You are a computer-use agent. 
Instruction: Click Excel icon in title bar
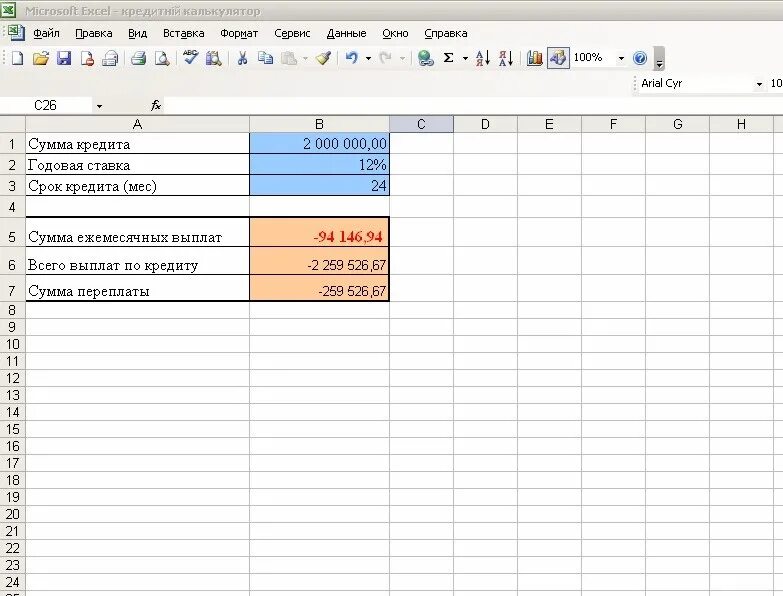[8, 9]
